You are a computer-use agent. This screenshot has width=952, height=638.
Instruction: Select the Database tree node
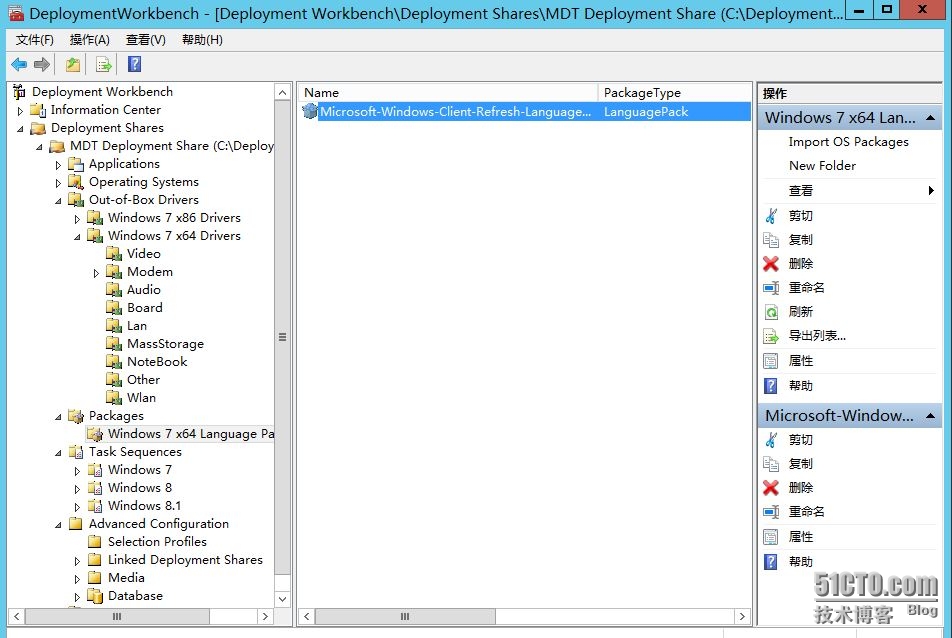[135, 596]
